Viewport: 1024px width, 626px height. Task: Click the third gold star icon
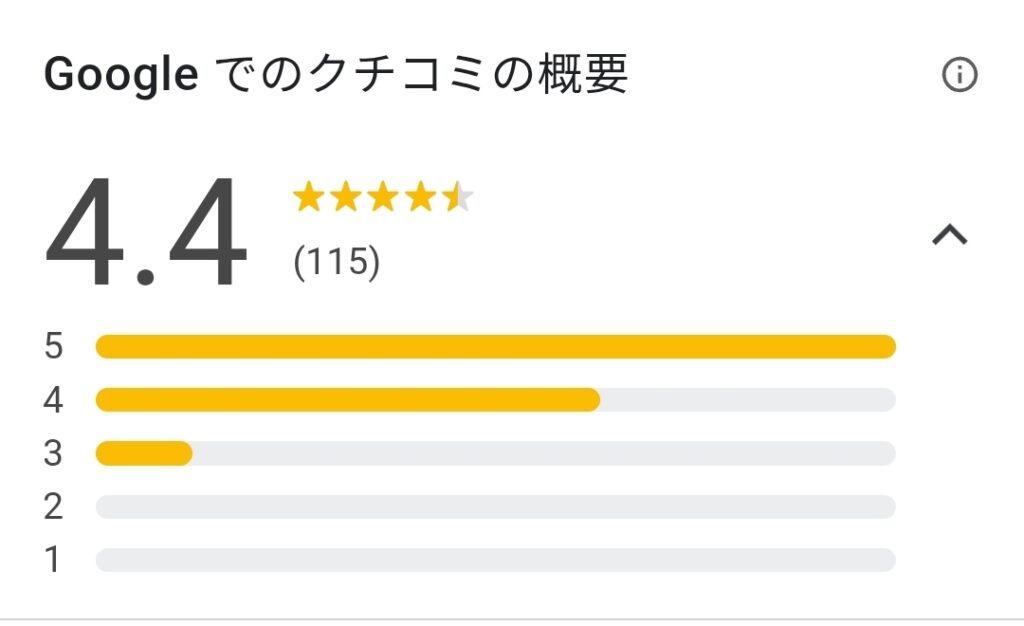click(383, 197)
